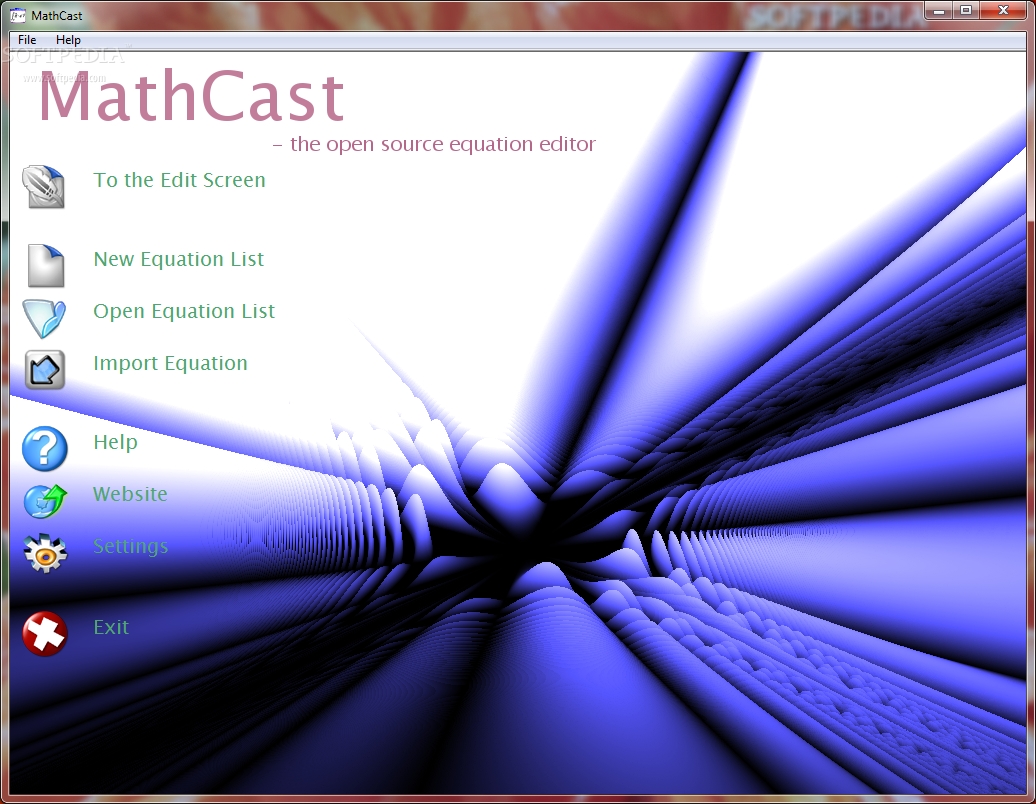Open the Settings text link

131,546
